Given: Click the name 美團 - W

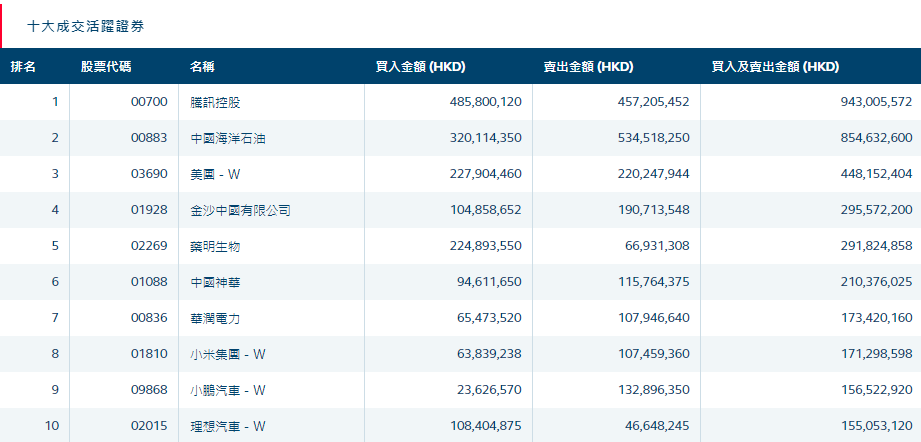Looking at the screenshot, I should click(215, 174).
